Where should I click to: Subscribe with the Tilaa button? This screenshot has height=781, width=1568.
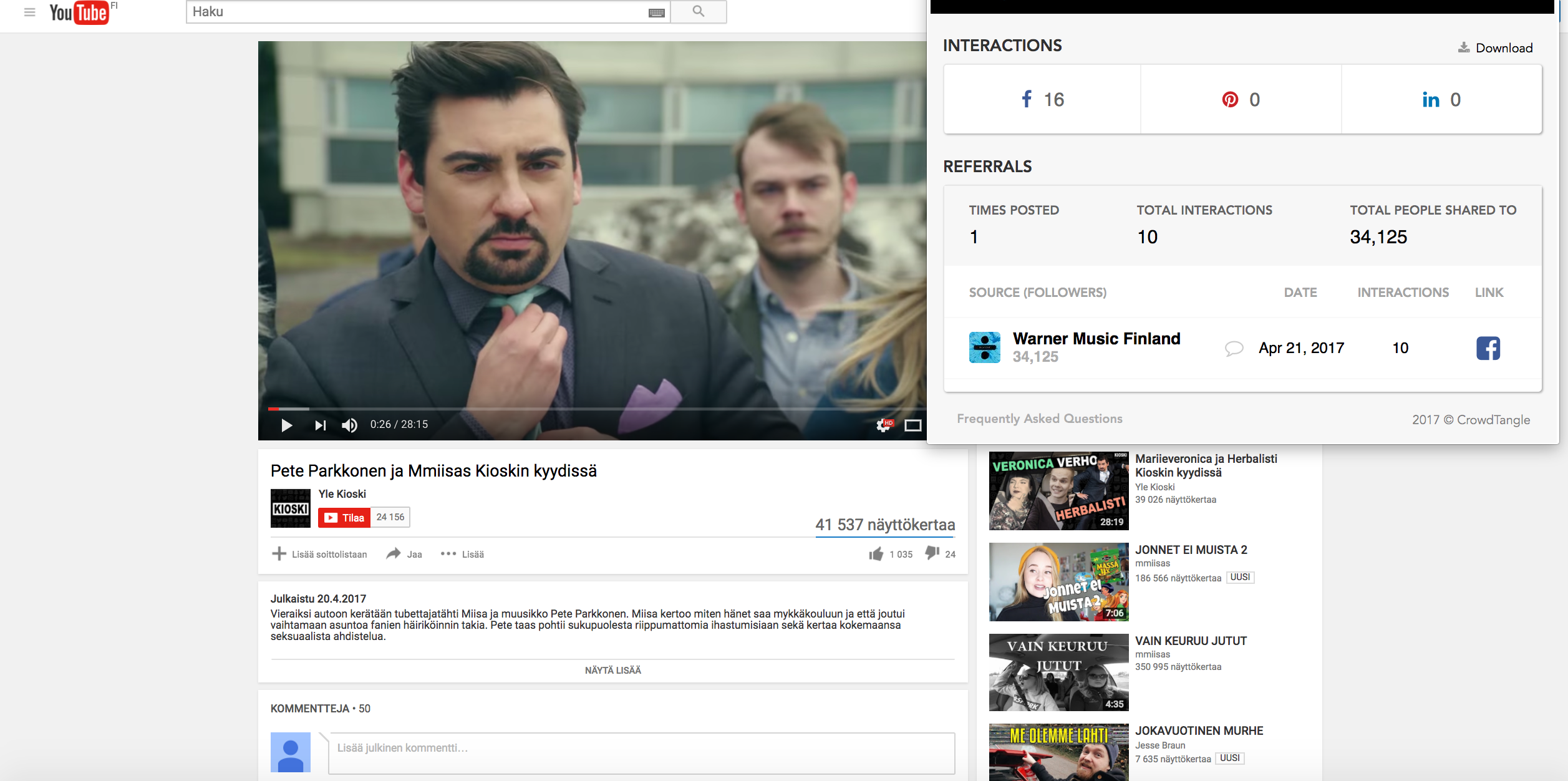pyautogui.click(x=345, y=518)
